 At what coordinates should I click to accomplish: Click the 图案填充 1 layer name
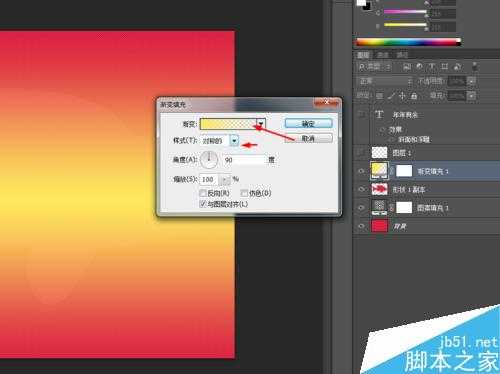tap(433, 208)
